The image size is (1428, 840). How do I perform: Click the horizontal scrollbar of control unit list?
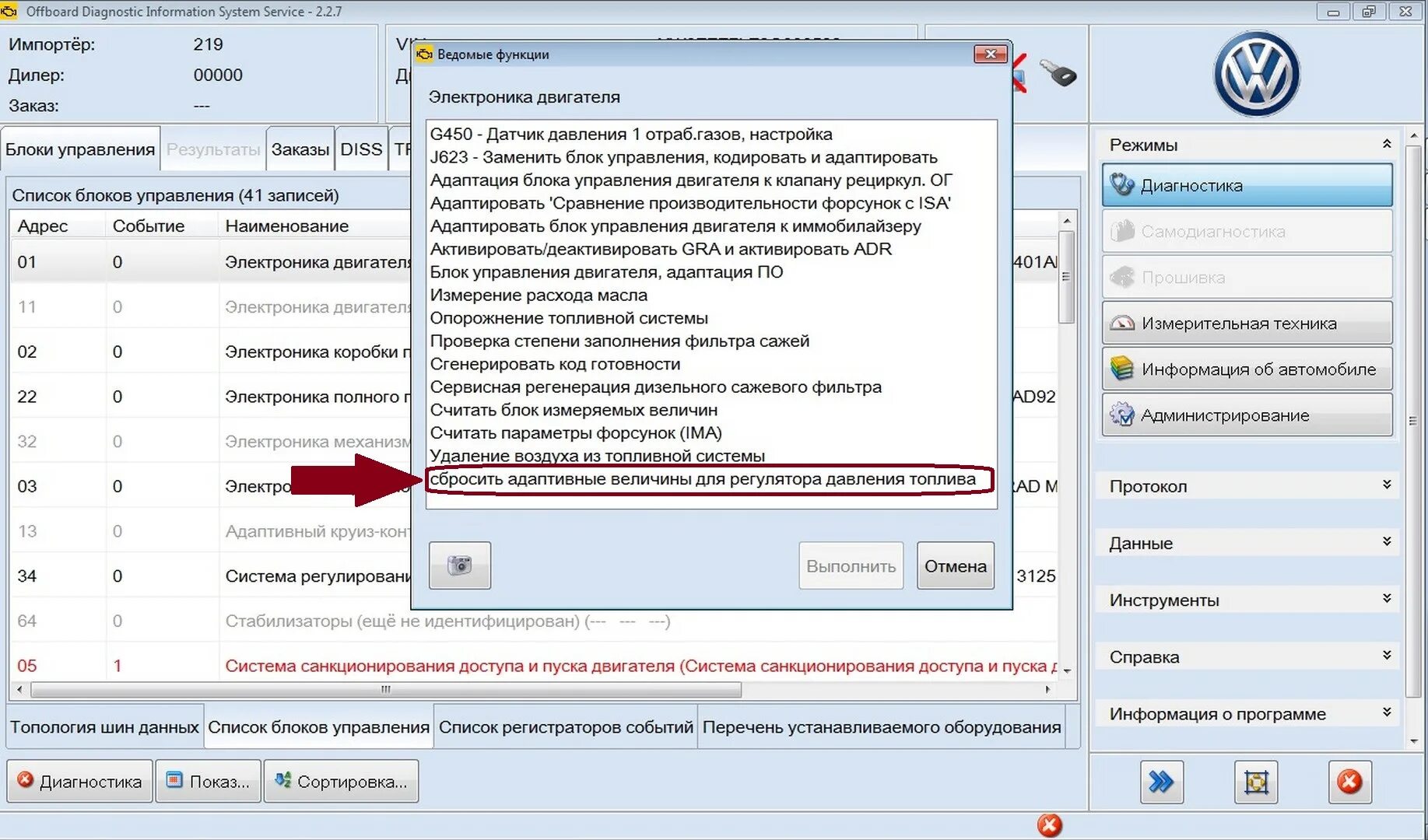tap(385, 690)
